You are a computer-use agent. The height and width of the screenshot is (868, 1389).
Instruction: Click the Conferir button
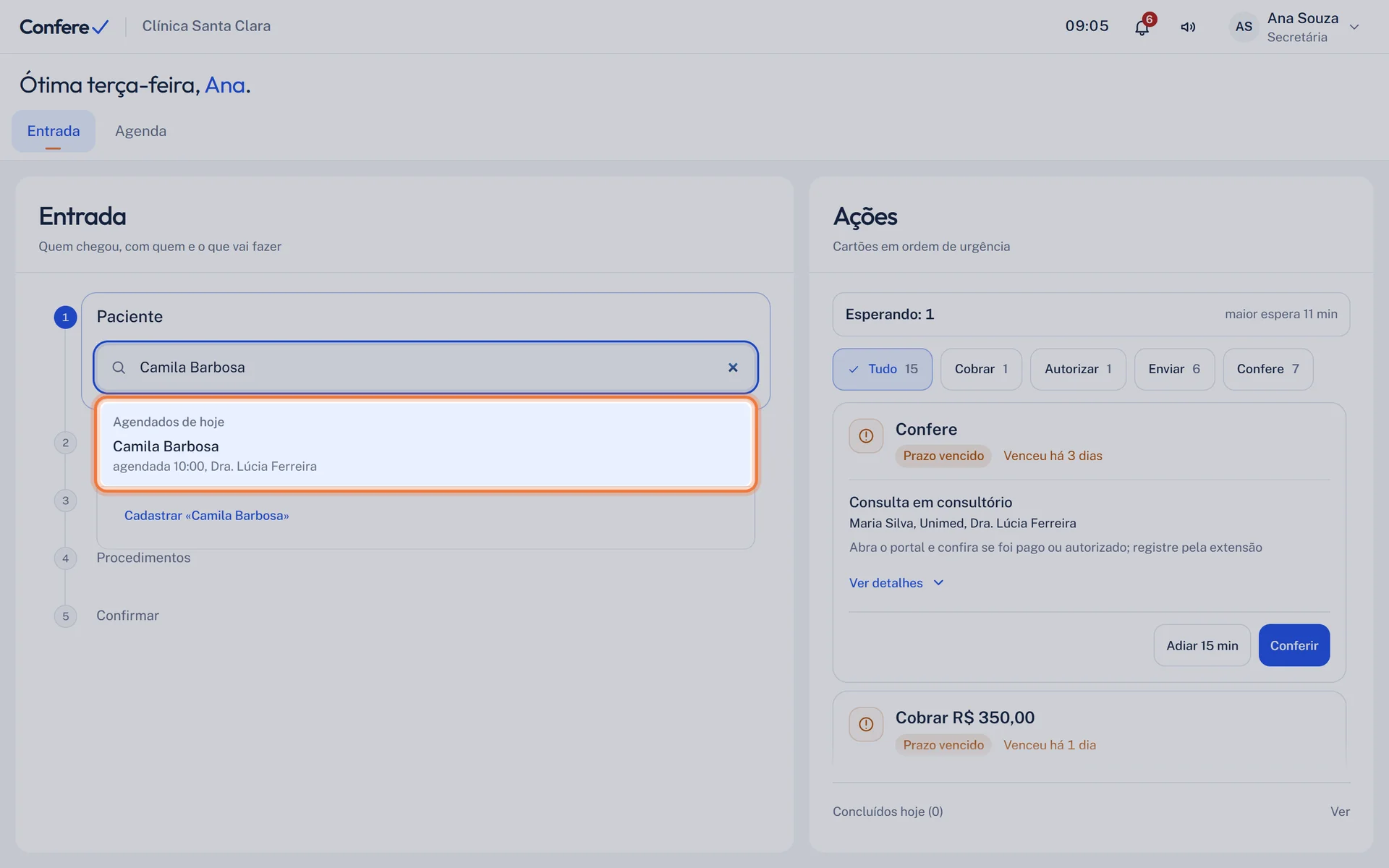coord(1294,645)
